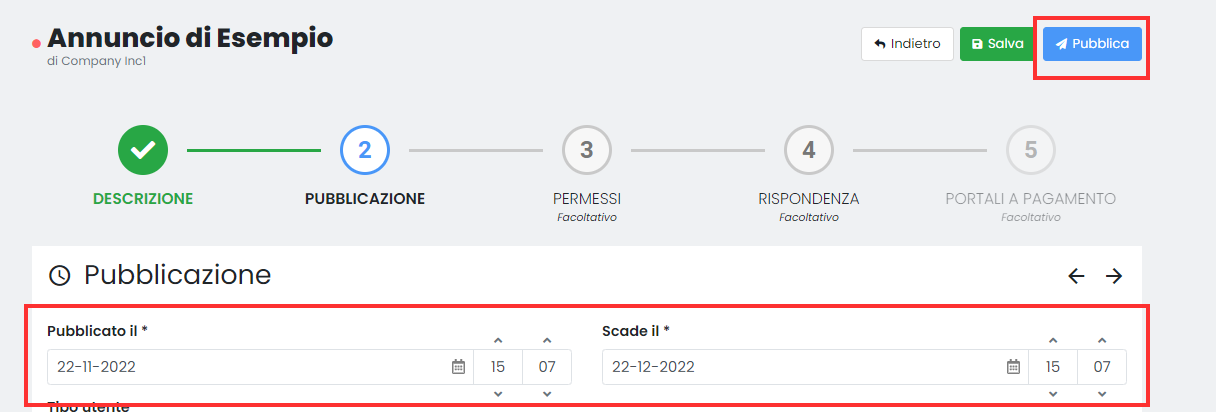Increase the Scade il minutes value
Viewport: 1216px width, 412px height.
(x=1102, y=341)
